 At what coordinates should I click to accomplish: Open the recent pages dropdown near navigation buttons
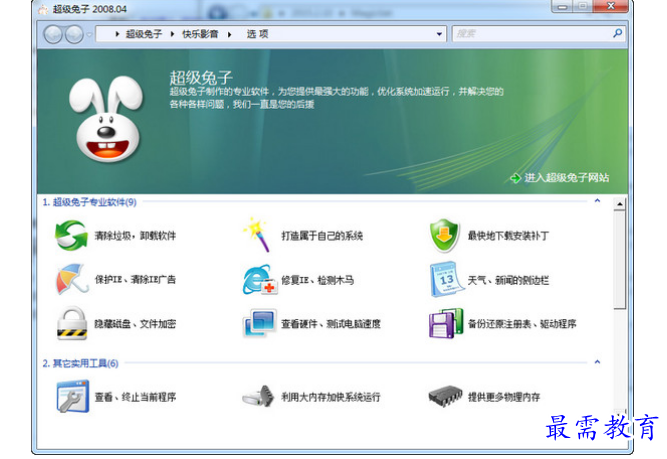coord(89,34)
